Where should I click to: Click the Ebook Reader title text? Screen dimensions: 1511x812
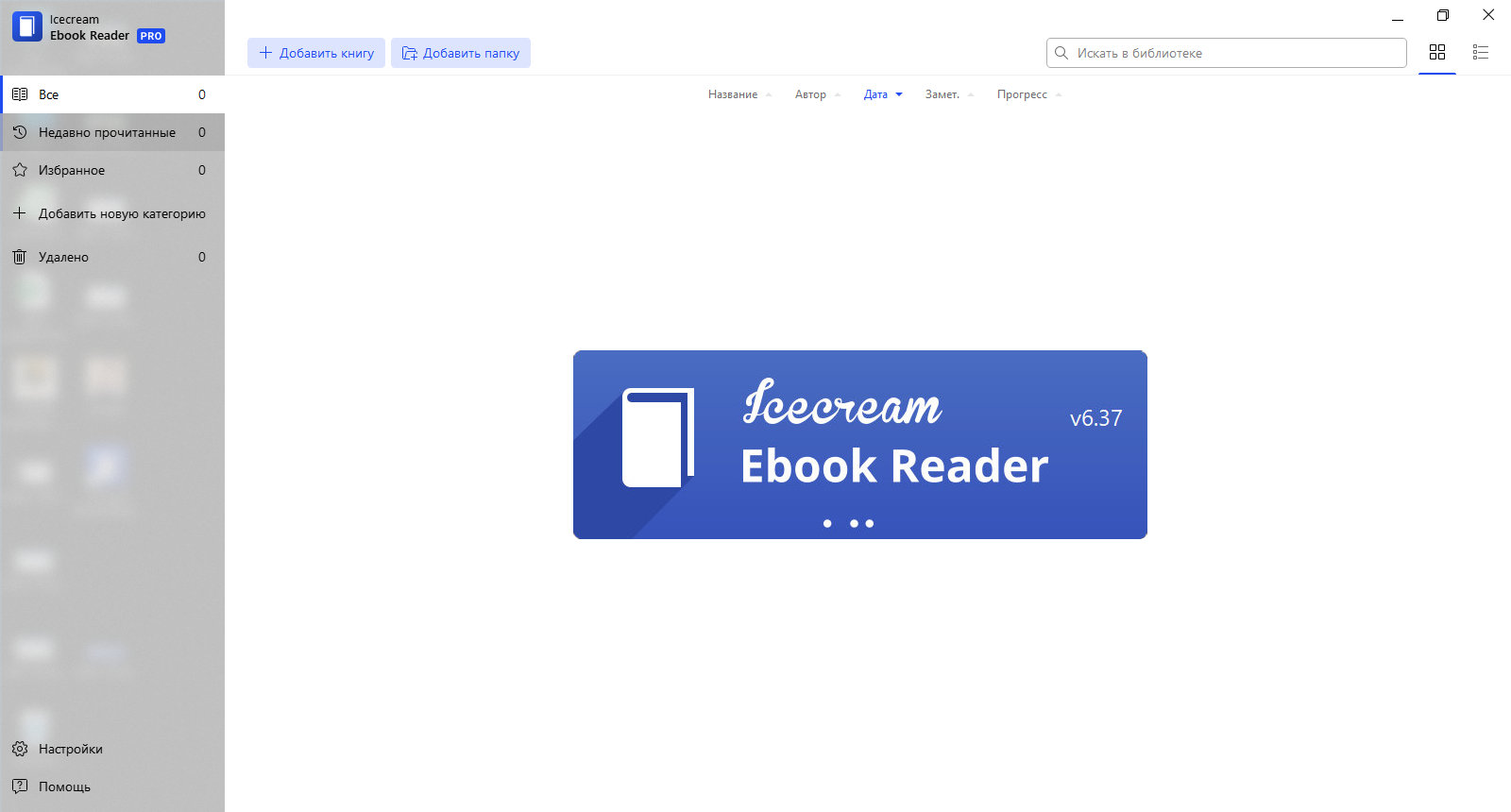[90, 36]
